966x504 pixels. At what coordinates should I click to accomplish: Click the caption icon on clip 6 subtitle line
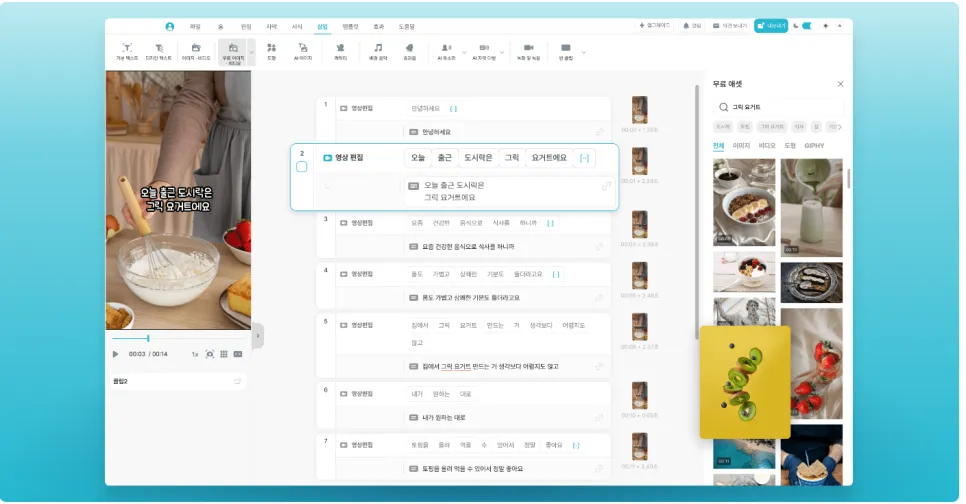[x=414, y=418]
